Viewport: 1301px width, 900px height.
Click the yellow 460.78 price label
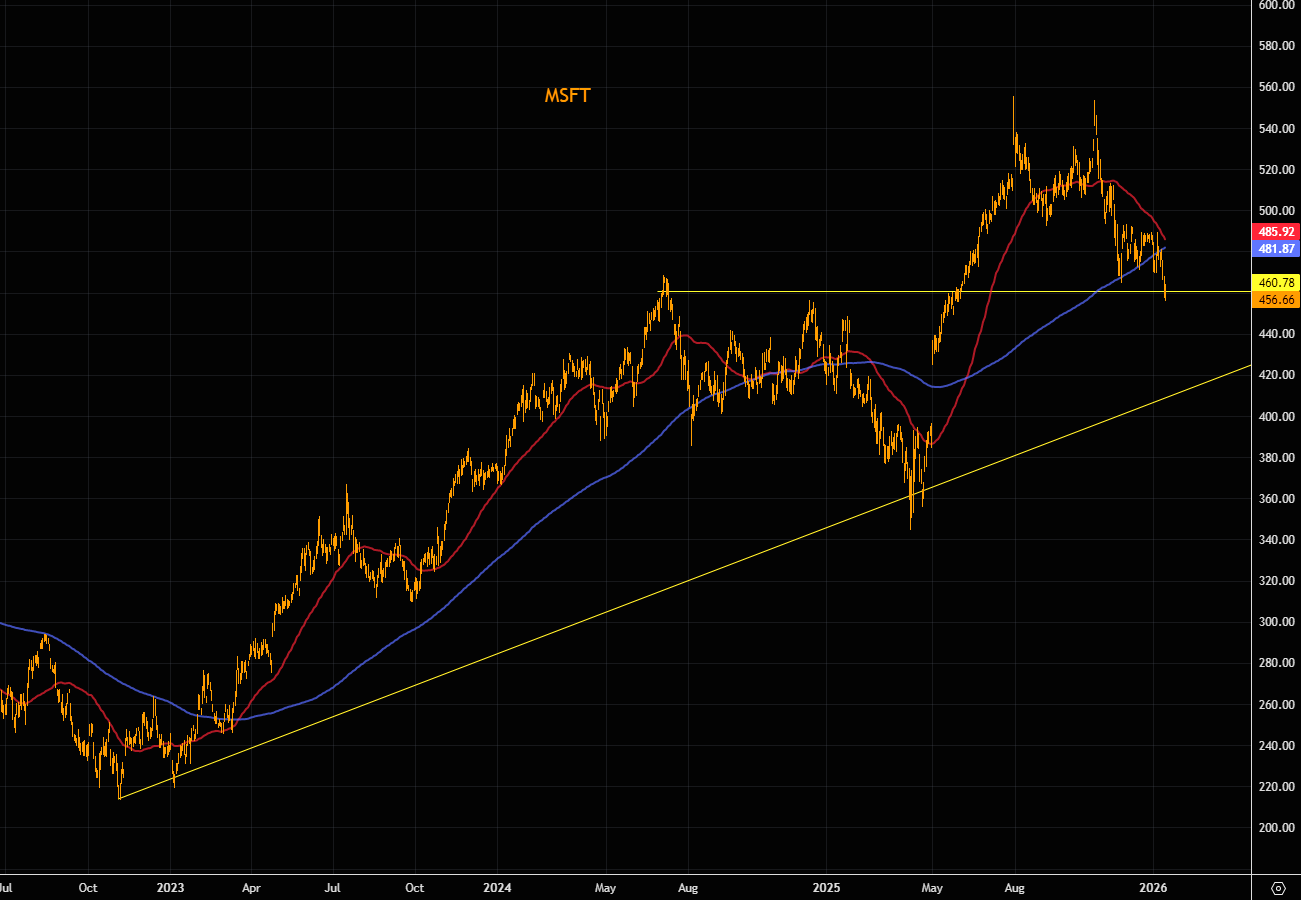(x=1277, y=283)
